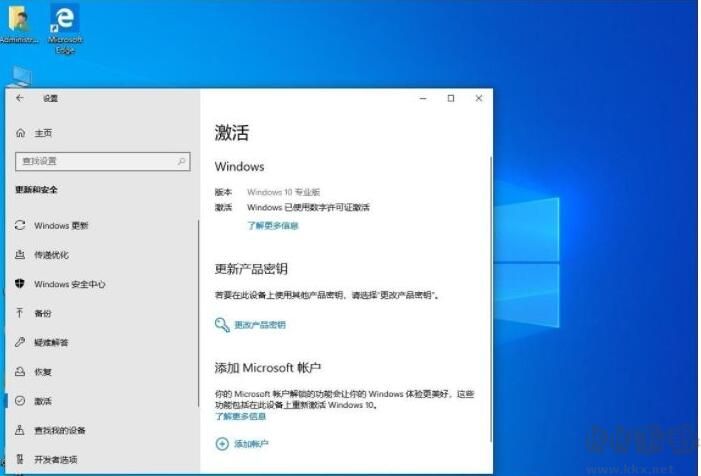Click the 开发者选项 sidebar icon
This screenshot has height=476, width=701.
click(x=20, y=459)
